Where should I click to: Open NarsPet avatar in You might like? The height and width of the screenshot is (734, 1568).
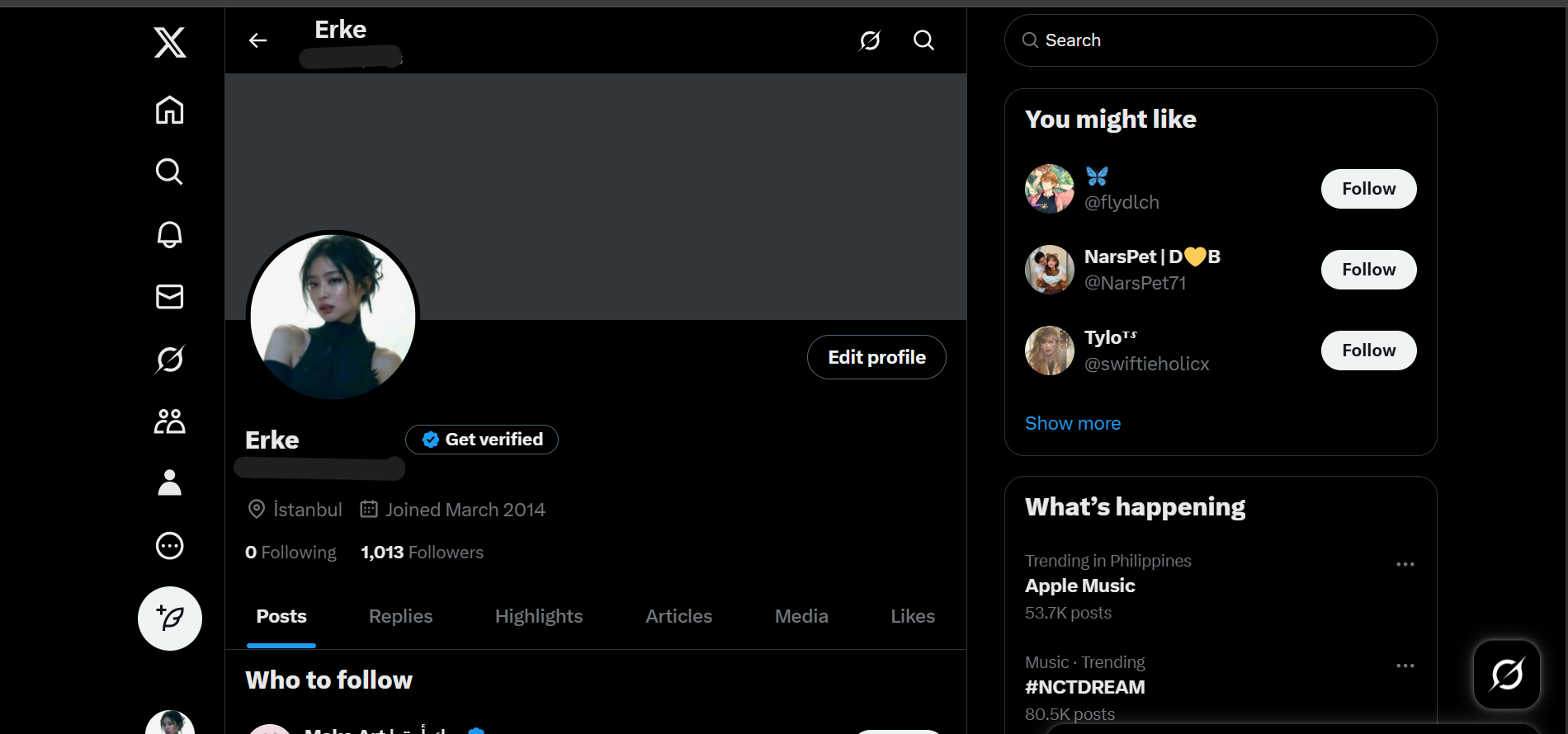[x=1050, y=270]
